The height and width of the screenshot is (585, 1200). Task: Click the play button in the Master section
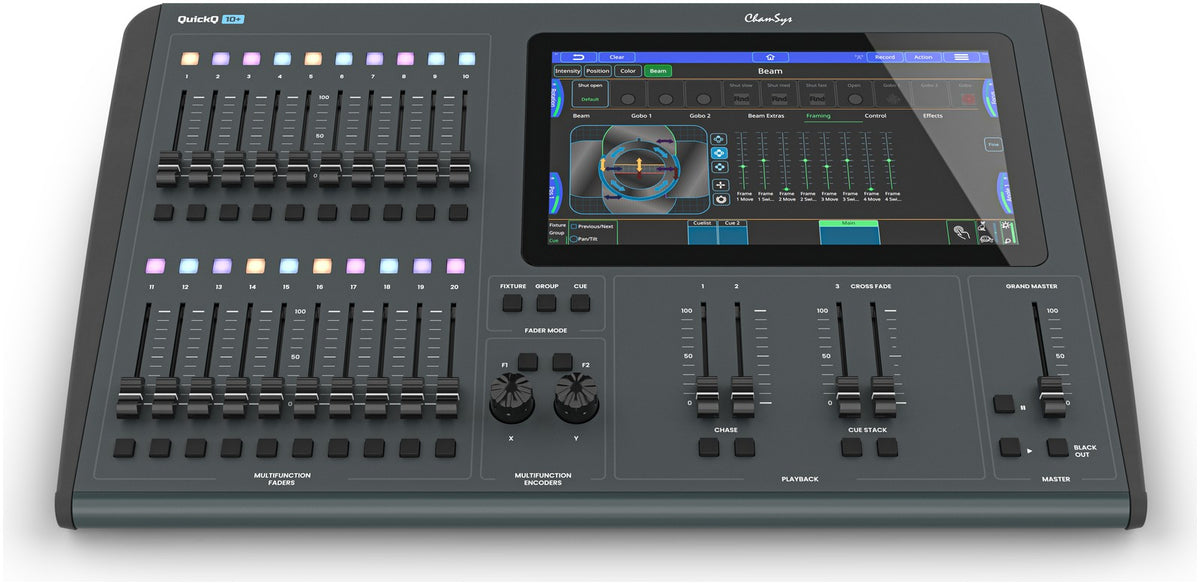[1010, 447]
